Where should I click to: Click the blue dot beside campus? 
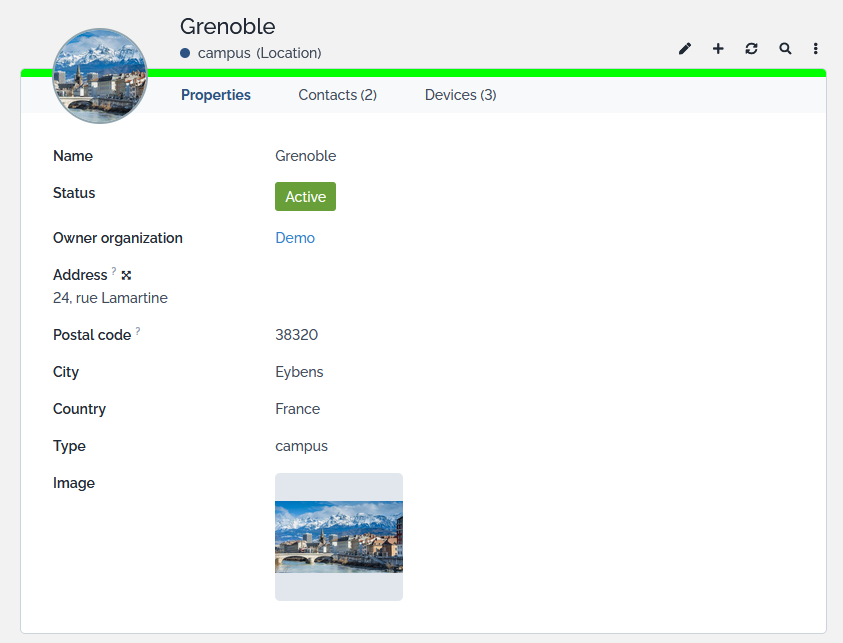(185, 53)
